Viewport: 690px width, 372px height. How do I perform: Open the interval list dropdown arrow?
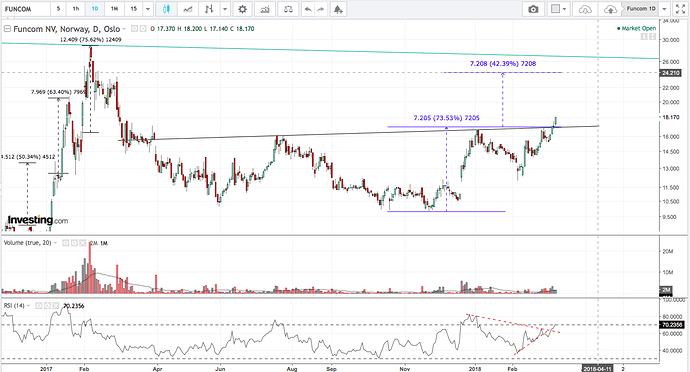click(148, 9)
